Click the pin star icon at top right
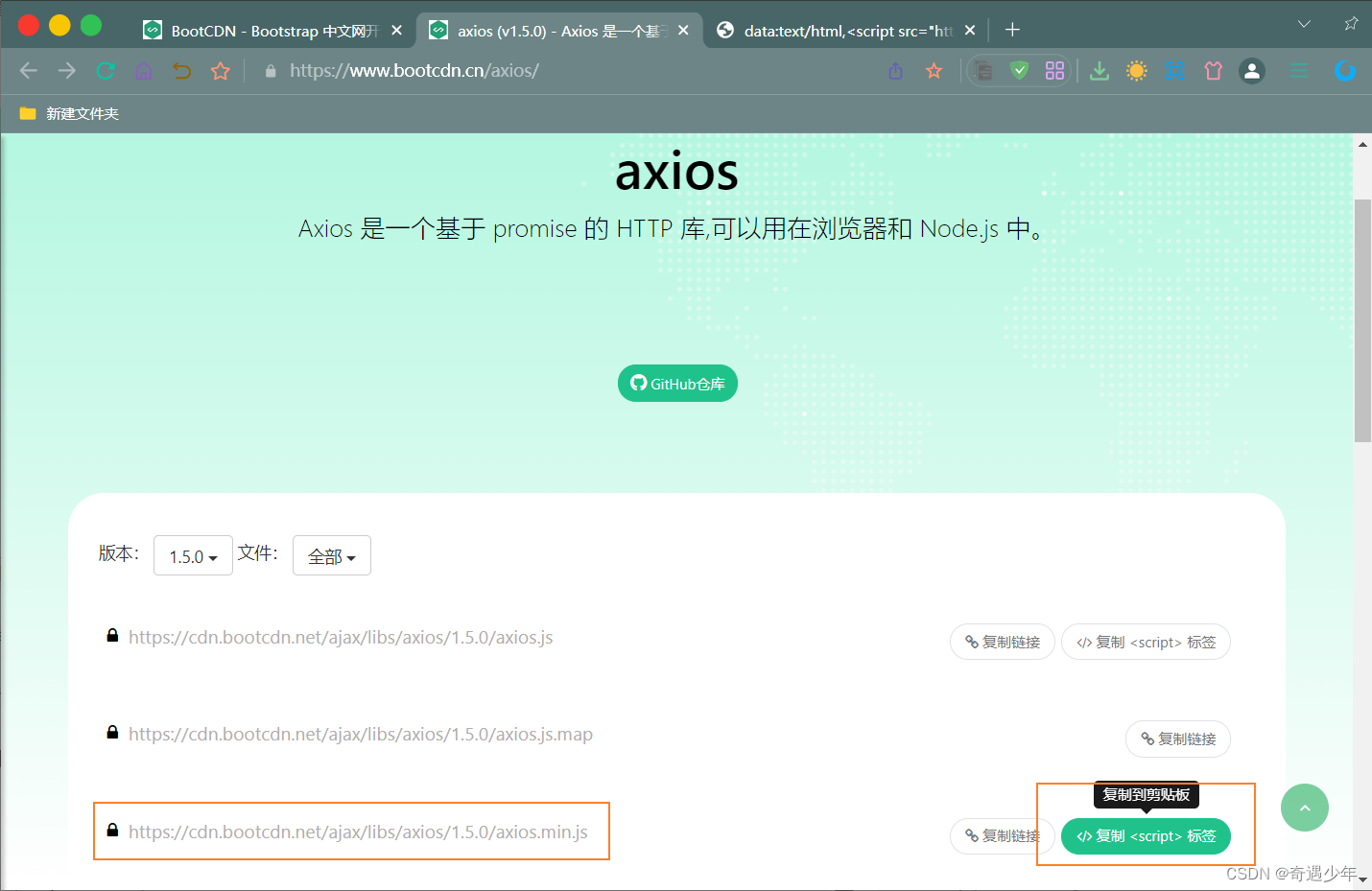This screenshot has height=891, width=1372. (1351, 24)
